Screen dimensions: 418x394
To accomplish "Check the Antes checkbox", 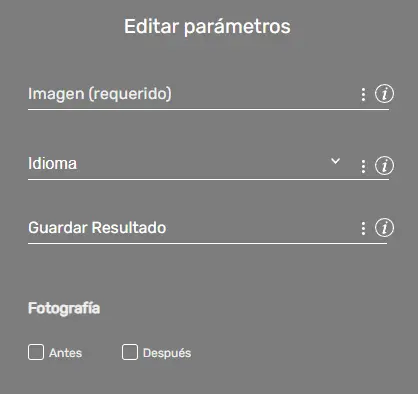I will (36, 352).
